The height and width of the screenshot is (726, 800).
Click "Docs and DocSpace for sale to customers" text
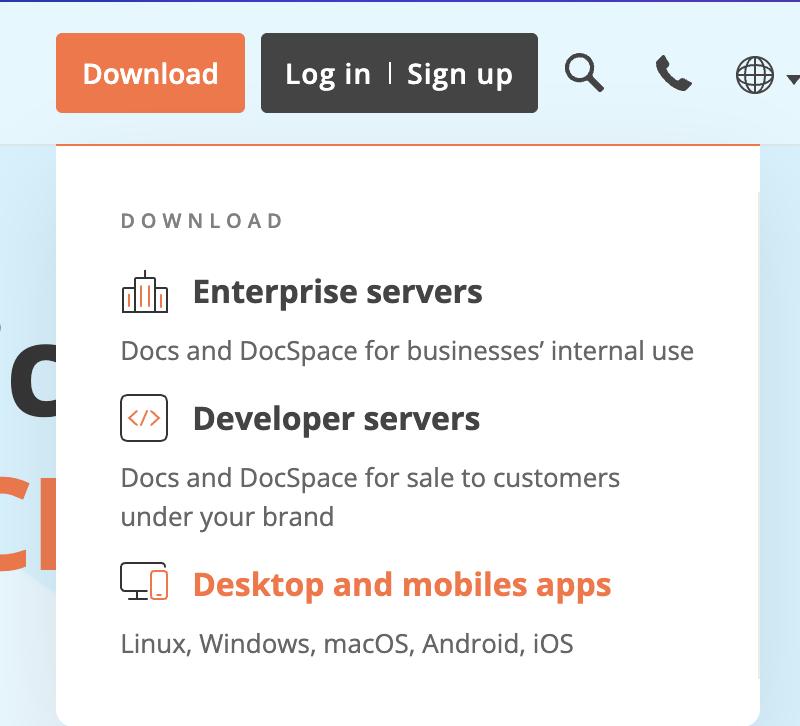(x=370, y=478)
